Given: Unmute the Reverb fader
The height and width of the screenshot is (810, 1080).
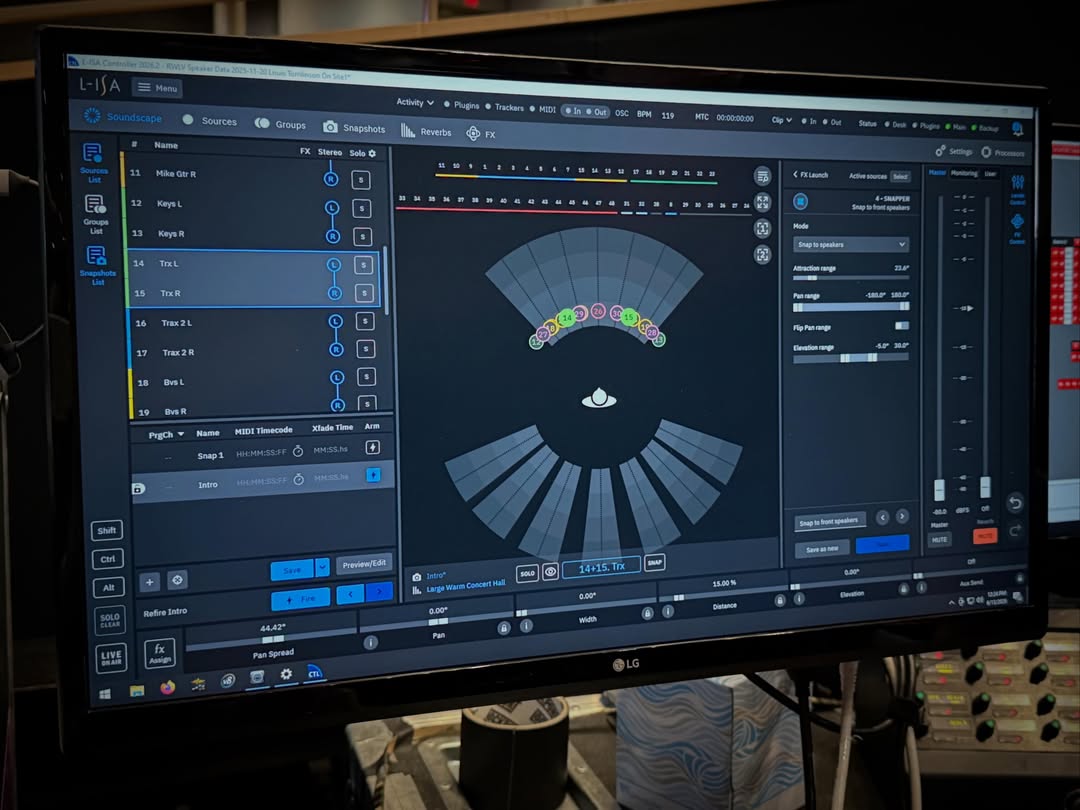Looking at the screenshot, I should 985,536.
